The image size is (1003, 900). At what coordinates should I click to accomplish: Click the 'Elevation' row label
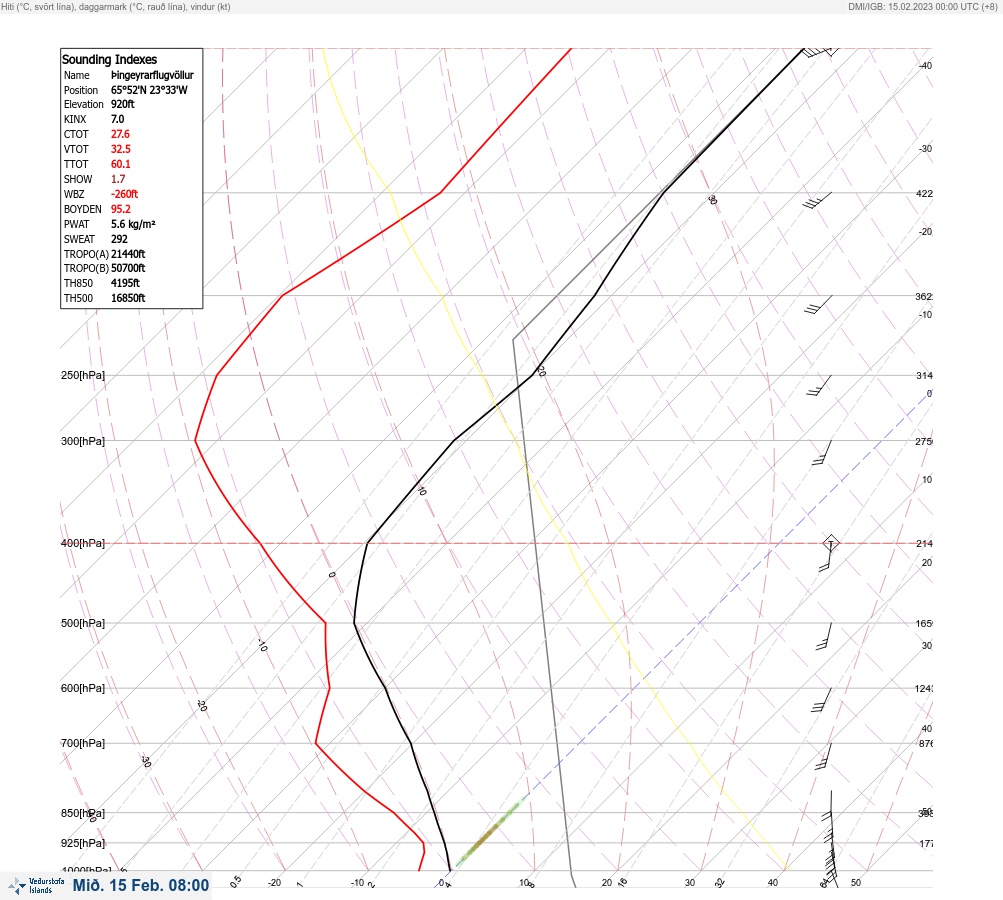83,104
